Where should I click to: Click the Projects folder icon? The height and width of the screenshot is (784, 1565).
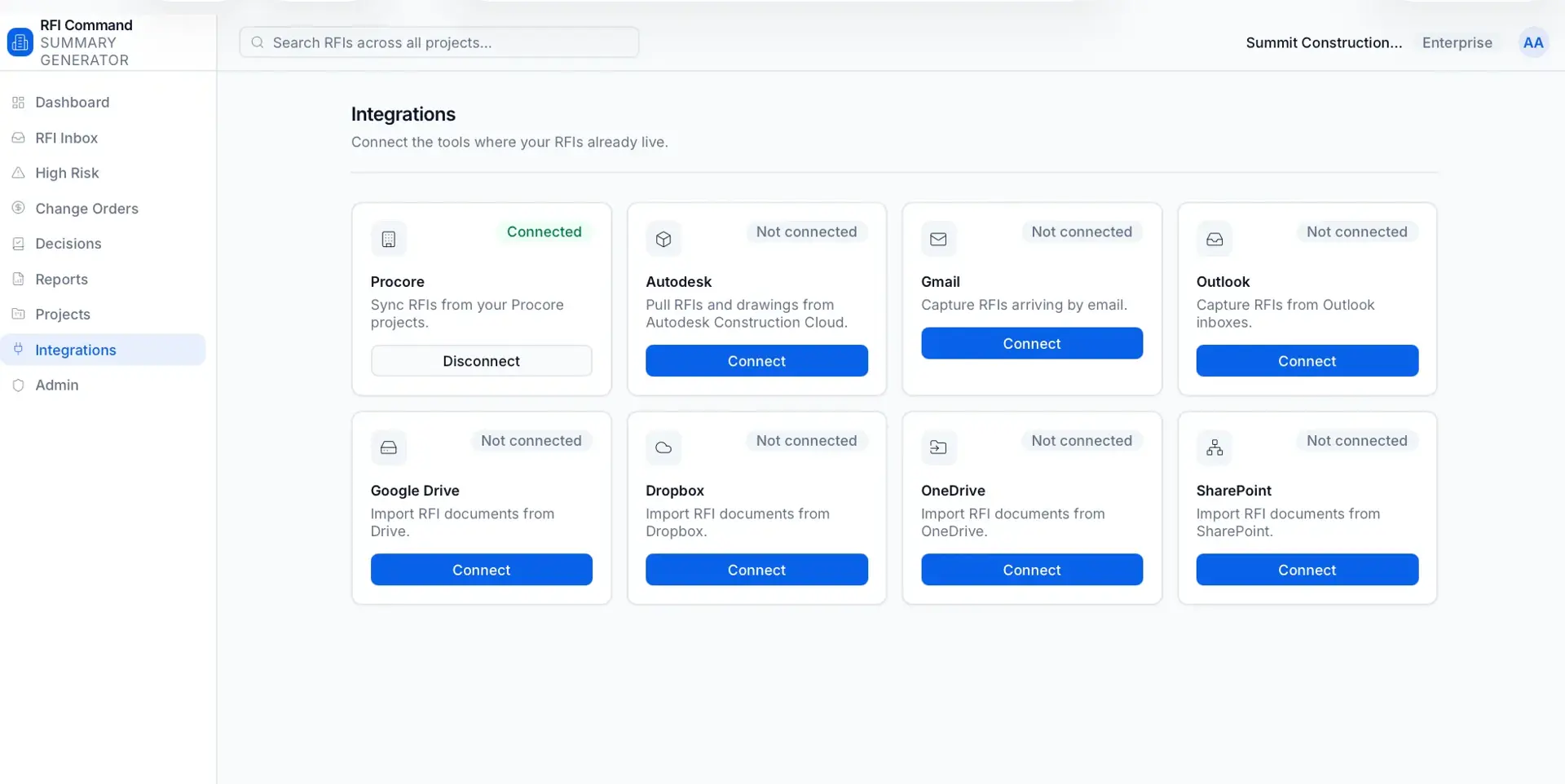(18, 314)
